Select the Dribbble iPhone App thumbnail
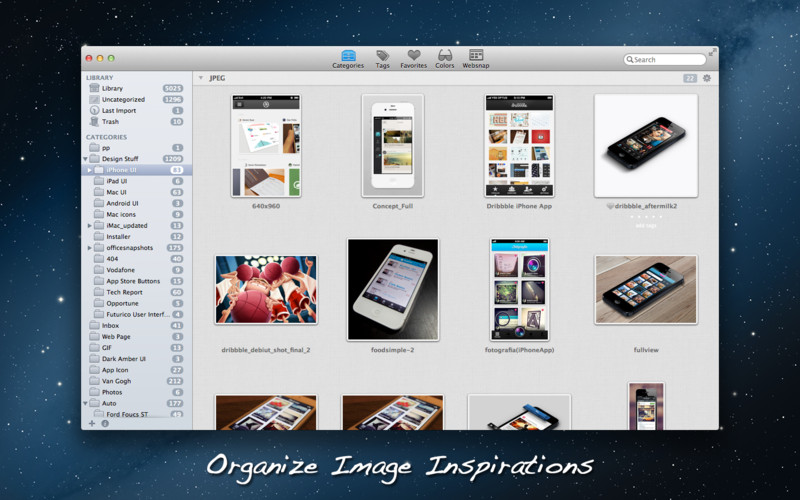Image resolution: width=800 pixels, height=500 pixels. 519,146
